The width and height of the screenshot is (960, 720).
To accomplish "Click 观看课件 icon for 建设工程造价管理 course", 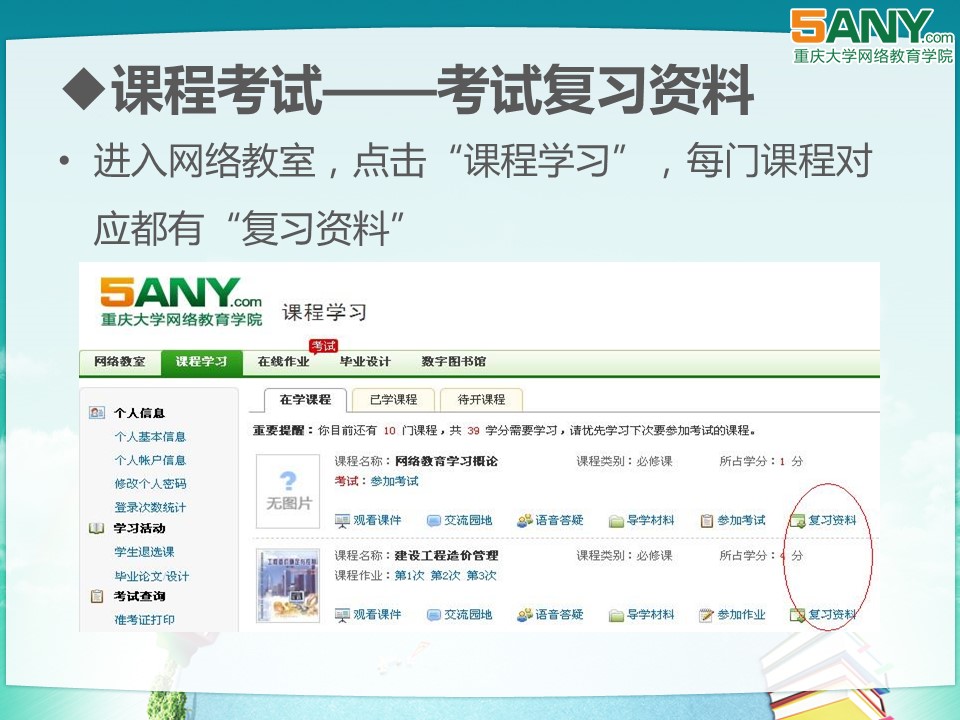I will pyautogui.click(x=343, y=615).
